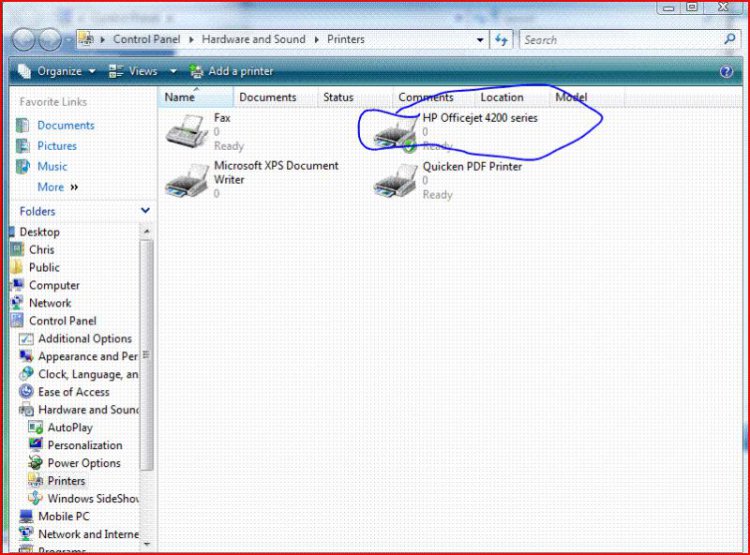Select Public folder in tree

pos(44,267)
